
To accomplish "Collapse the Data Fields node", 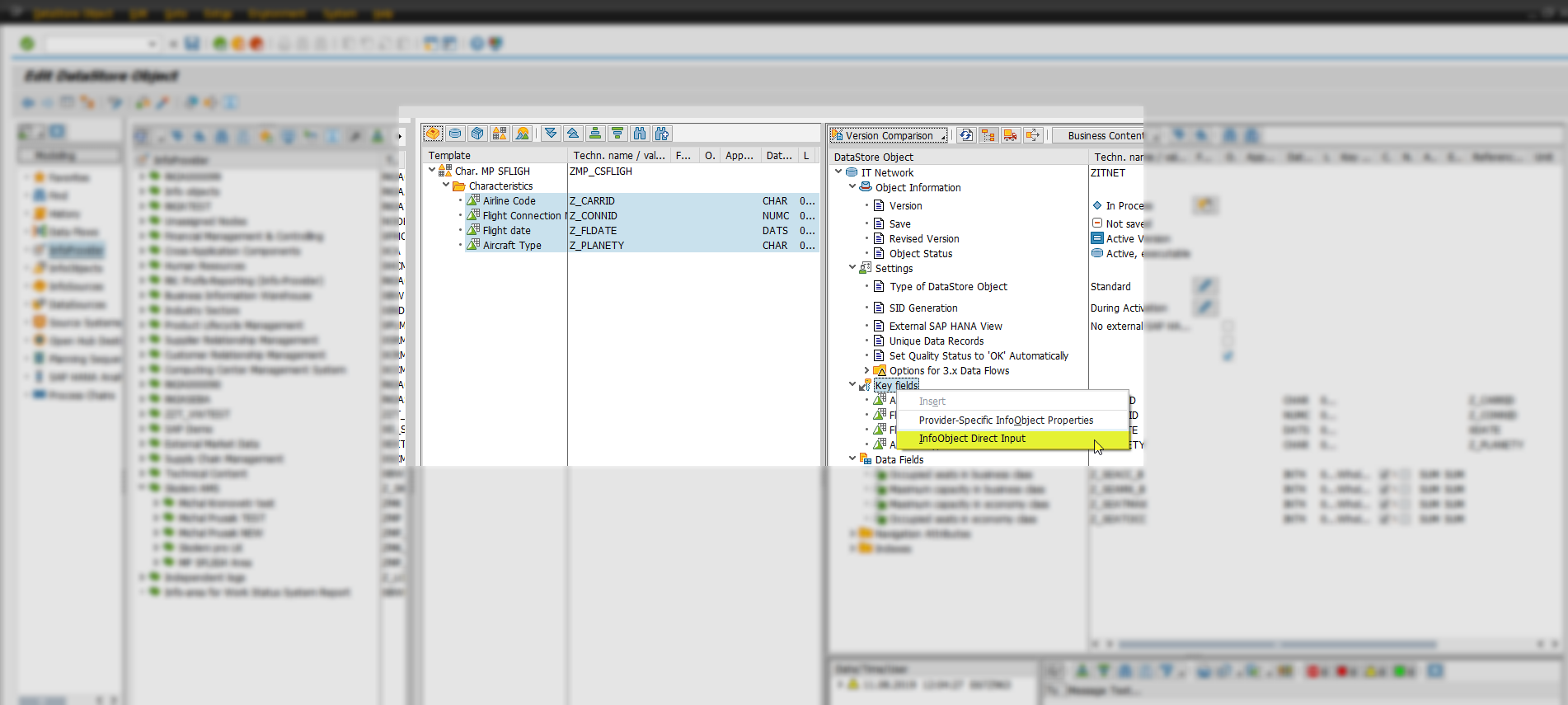I will (852, 458).
